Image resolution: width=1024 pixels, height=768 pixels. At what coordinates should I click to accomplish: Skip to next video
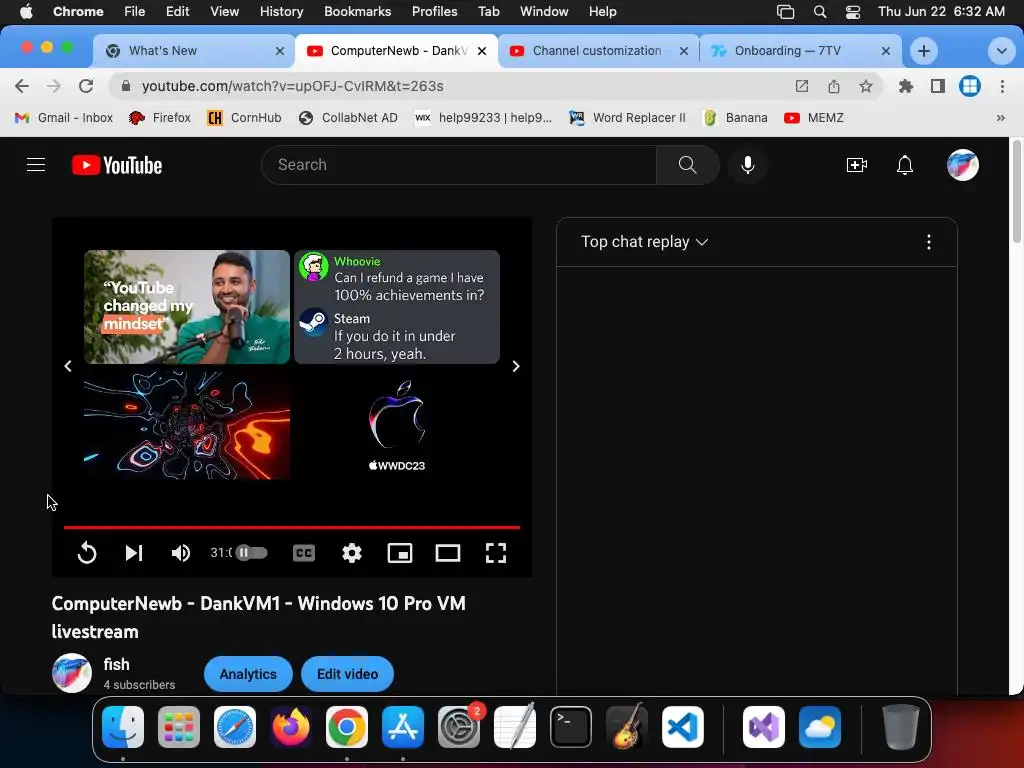coord(134,553)
